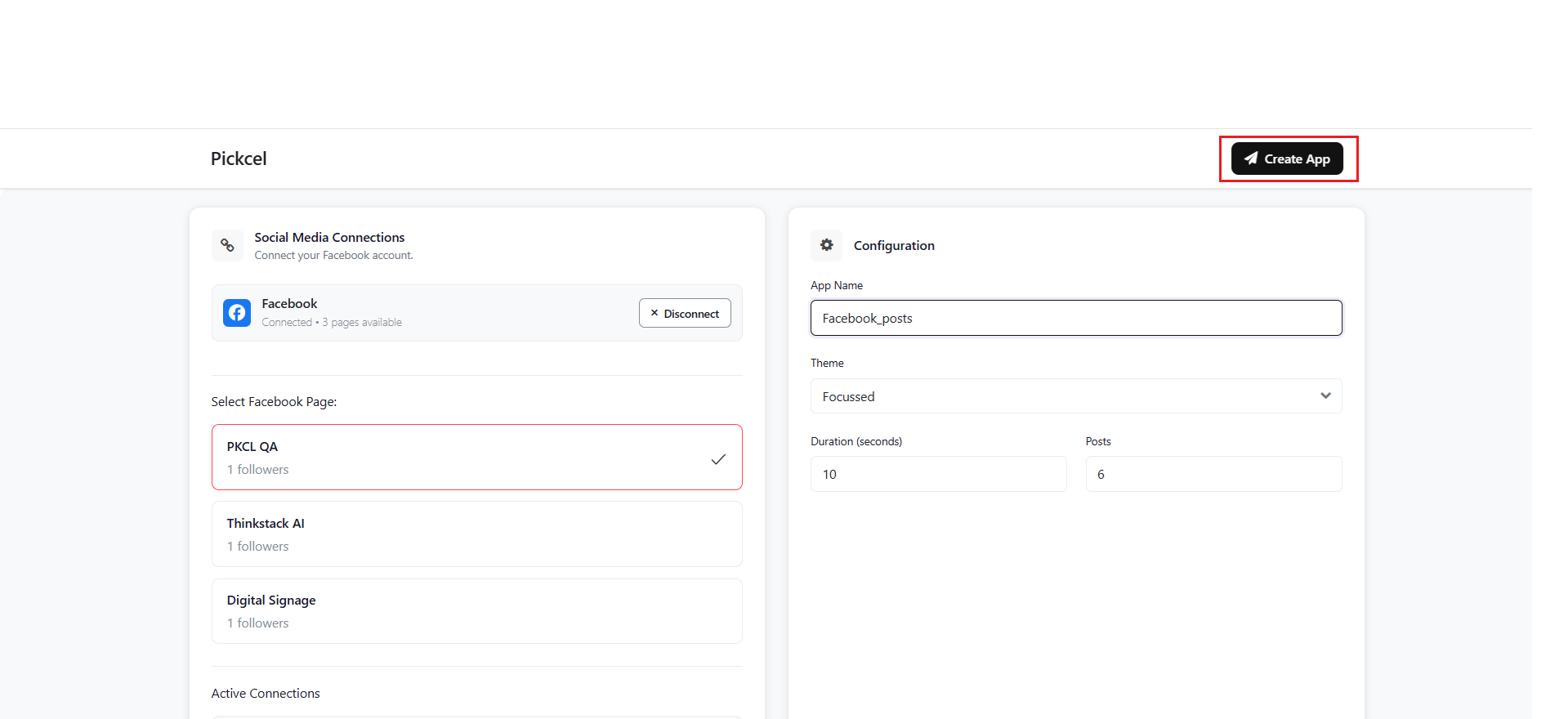Click the Pickcel title in the header
The image size is (1568, 719).
(239, 159)
